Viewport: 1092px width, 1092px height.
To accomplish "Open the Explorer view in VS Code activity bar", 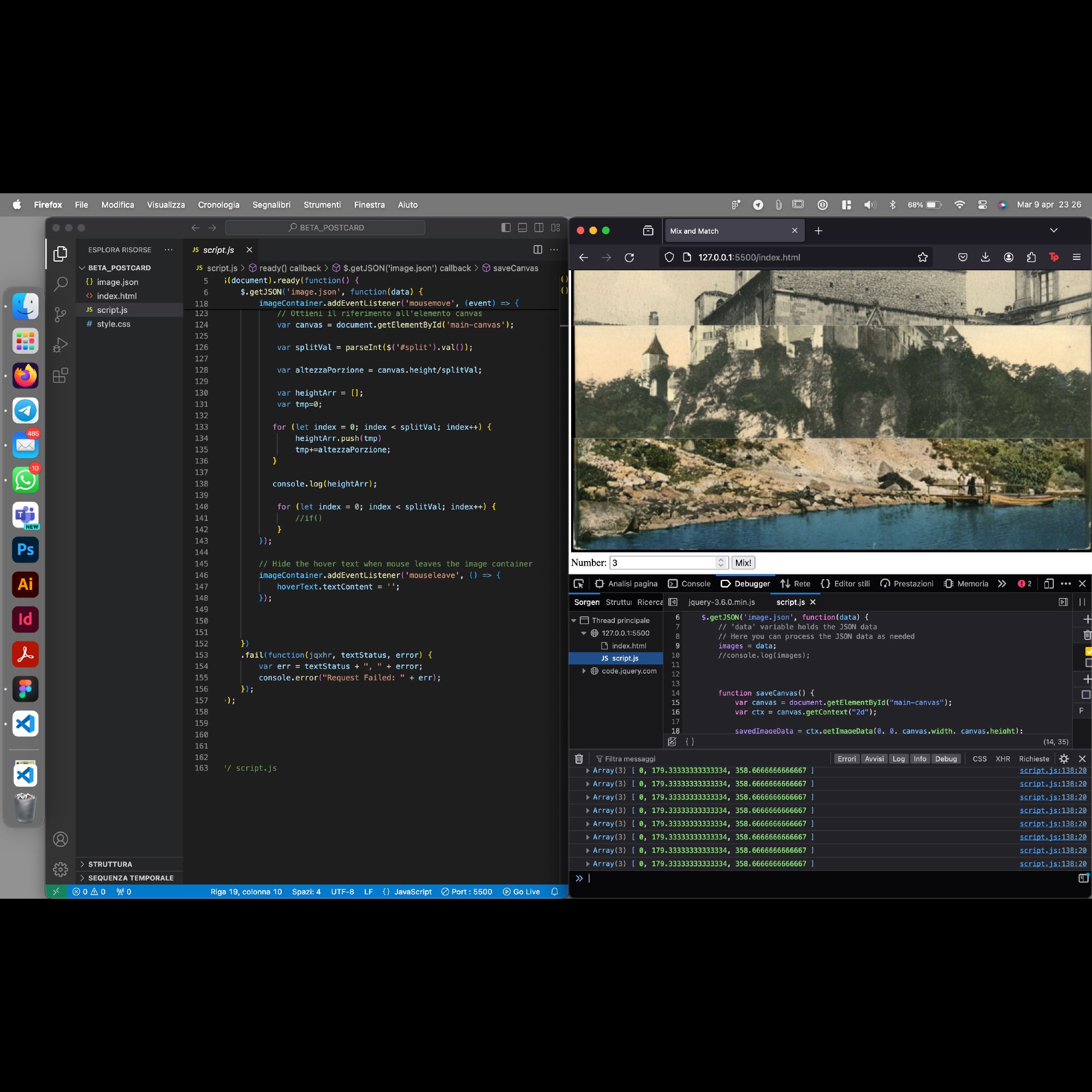I will pos(61,254).
